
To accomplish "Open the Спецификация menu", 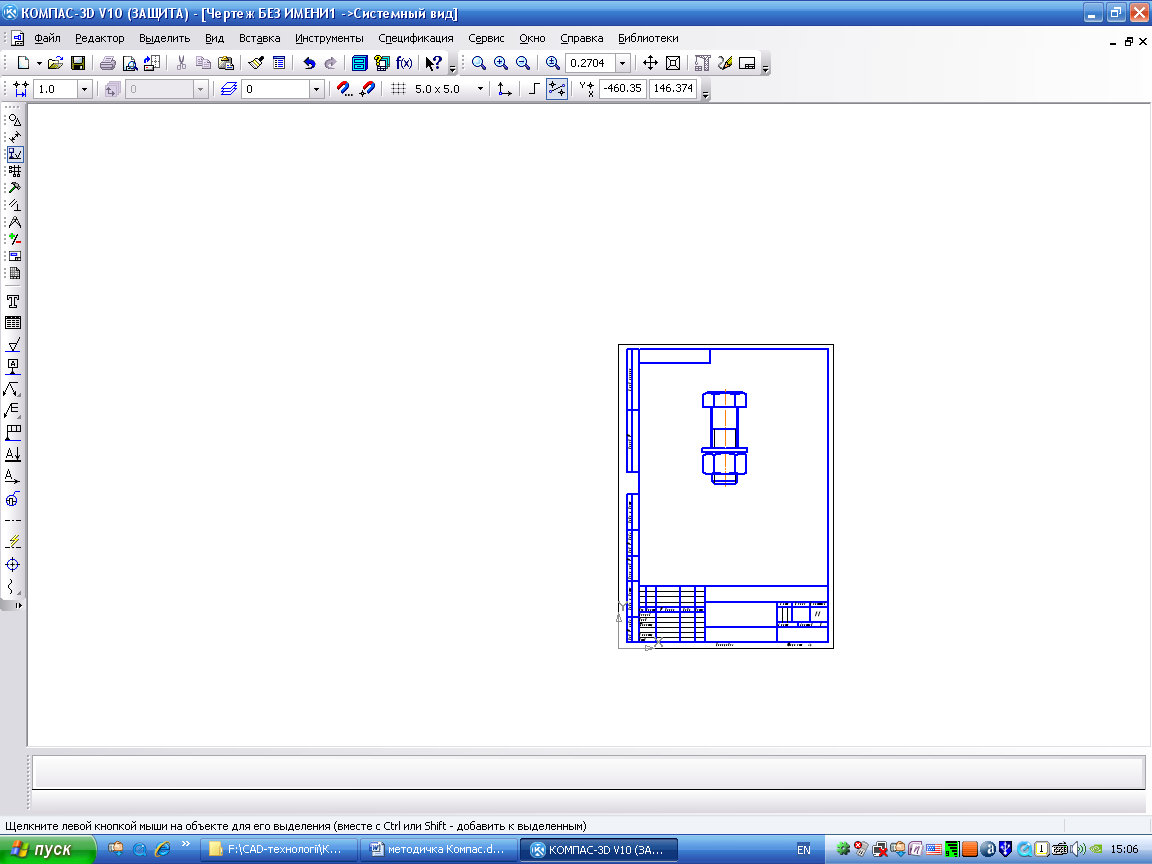I will pos(416,38).
